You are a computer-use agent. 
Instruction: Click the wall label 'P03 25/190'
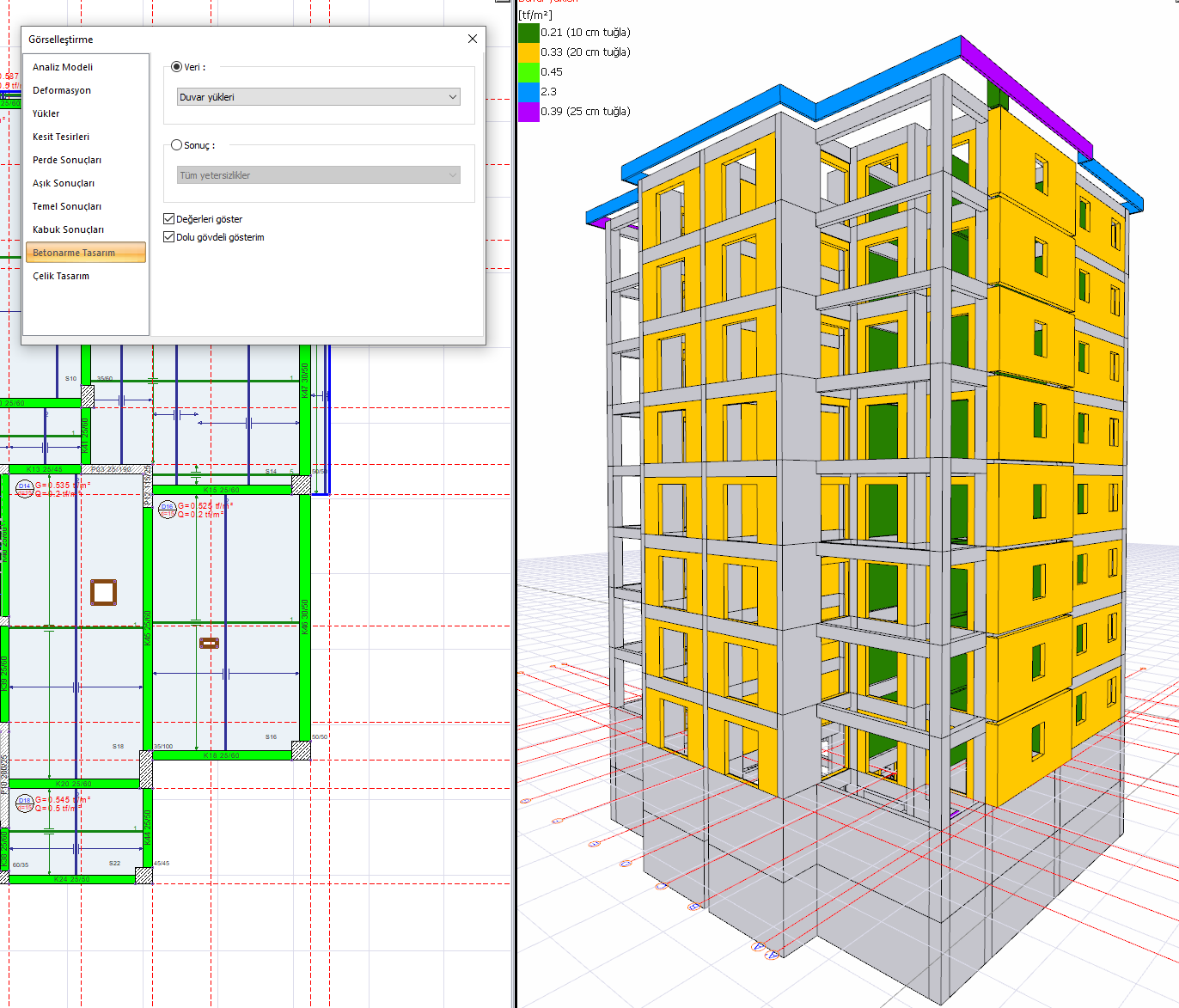pos(112,469)
